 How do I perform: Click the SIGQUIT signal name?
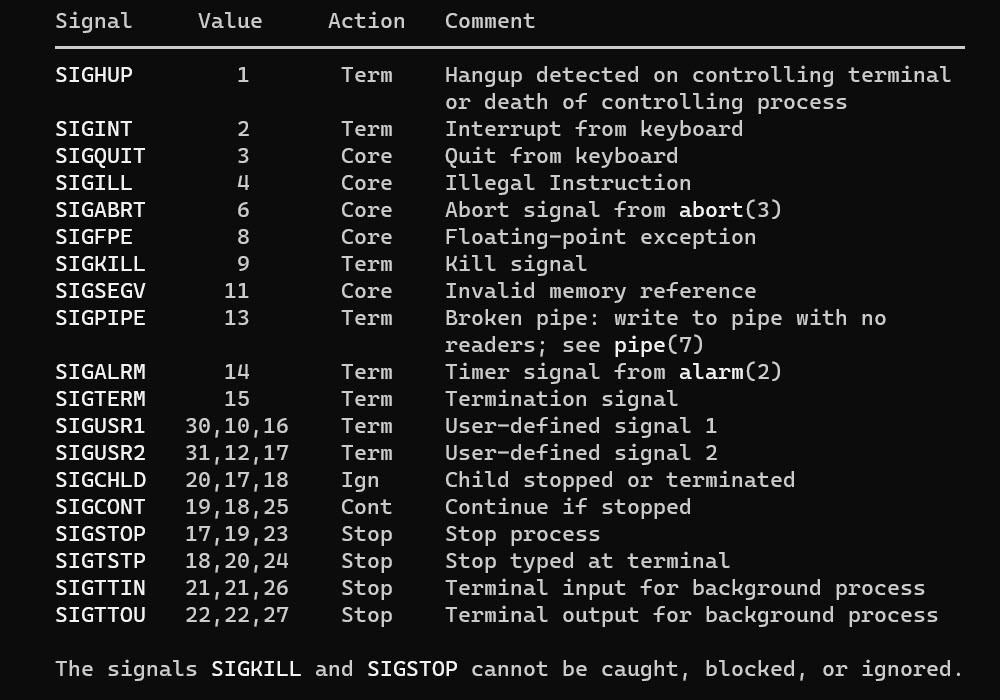tap(100, 156)
